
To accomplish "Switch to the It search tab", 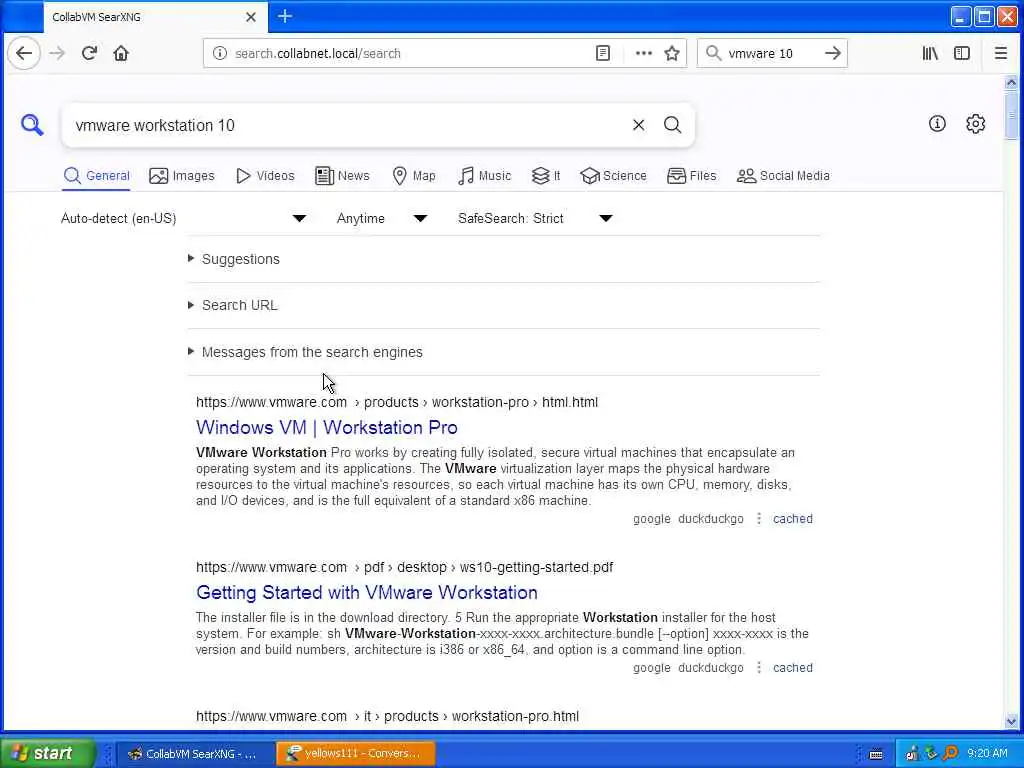I will click(546, 176).
